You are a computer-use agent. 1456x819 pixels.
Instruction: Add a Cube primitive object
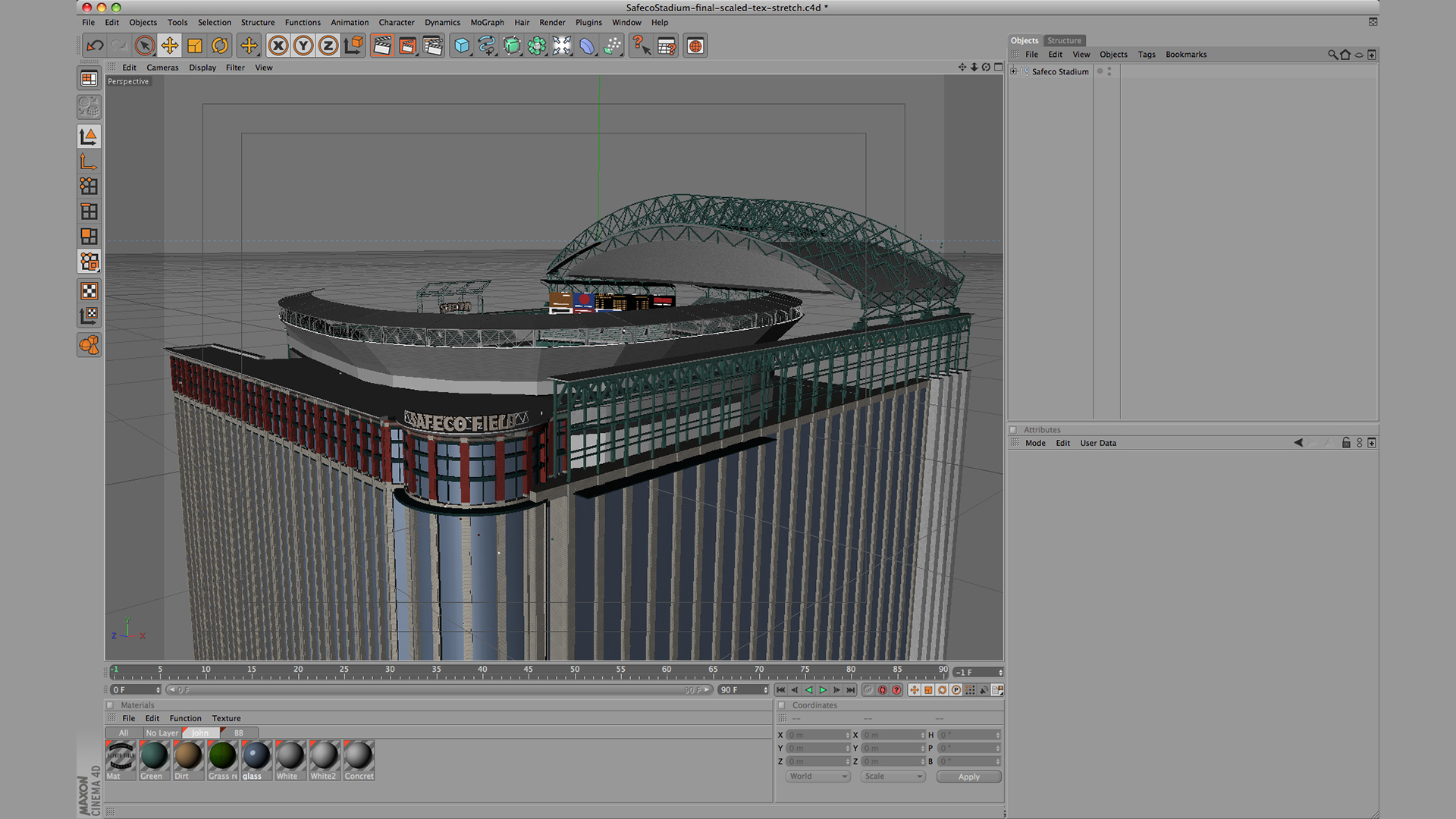[461, 45]
